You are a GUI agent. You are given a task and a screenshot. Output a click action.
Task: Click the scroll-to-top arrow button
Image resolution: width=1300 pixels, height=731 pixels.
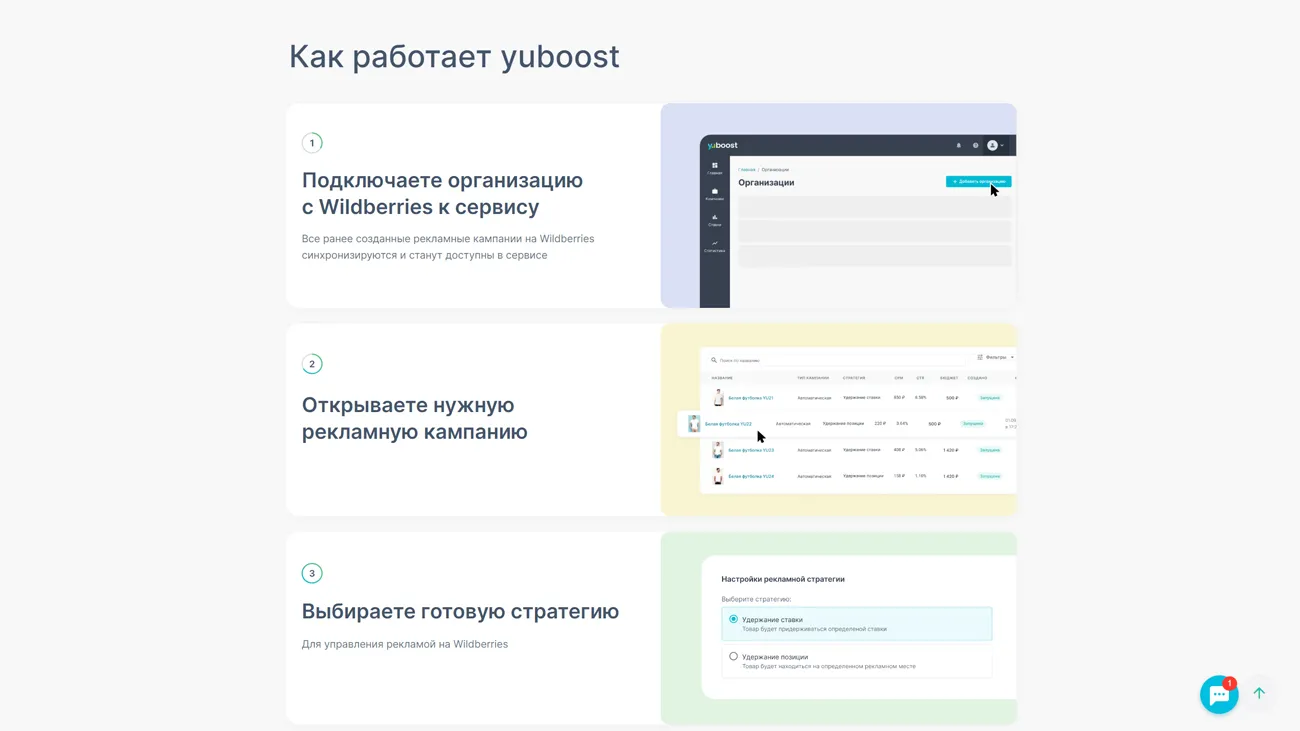(1259, 693)
